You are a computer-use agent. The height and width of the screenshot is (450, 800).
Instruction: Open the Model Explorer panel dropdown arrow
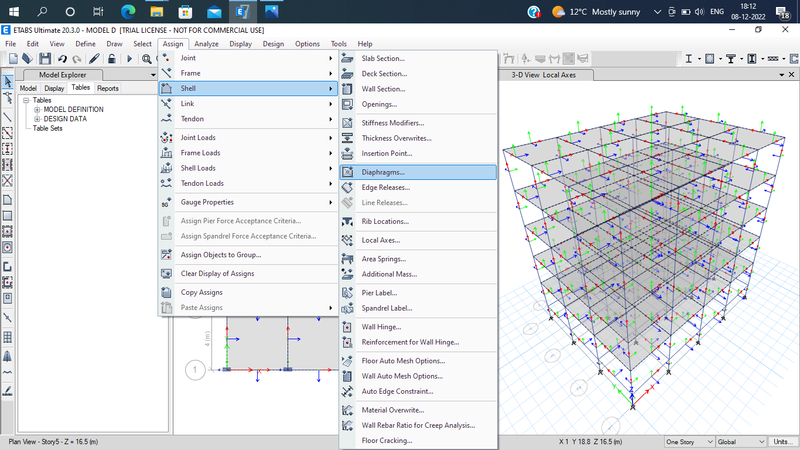(x=153, y=75)
